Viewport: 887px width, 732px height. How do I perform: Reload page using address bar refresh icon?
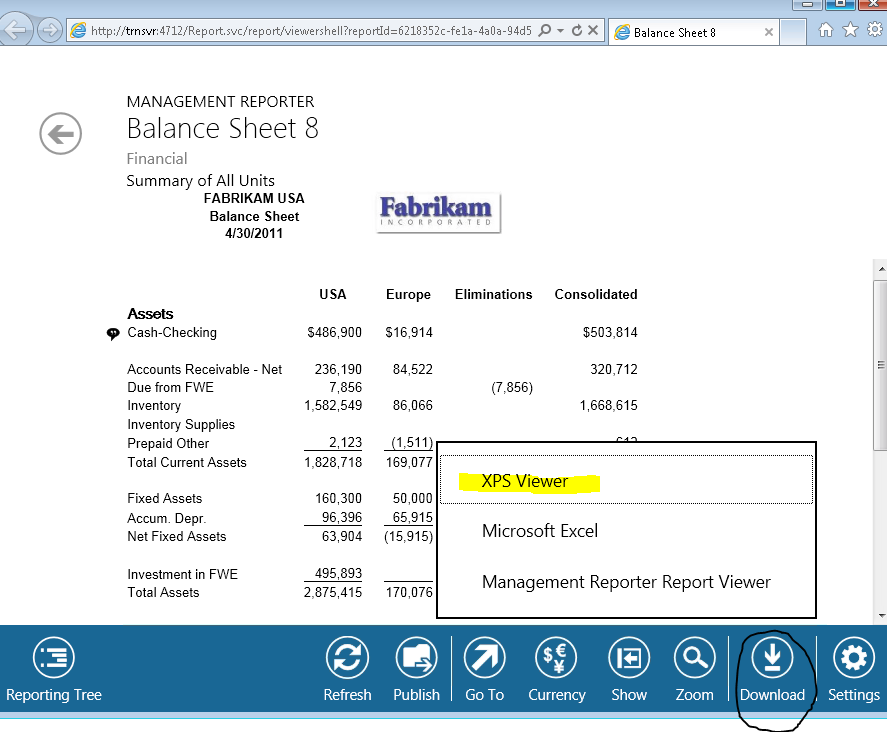point(576,30)
